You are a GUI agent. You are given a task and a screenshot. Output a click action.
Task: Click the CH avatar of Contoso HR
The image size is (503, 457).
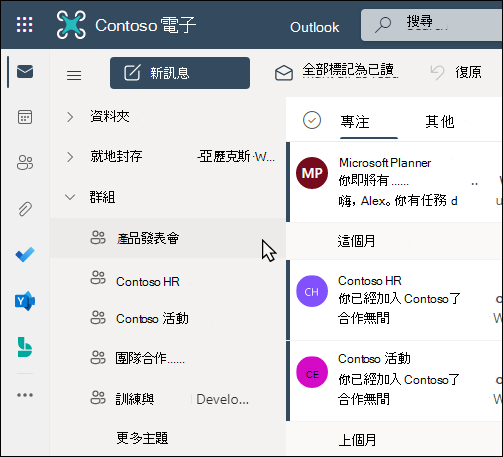pyautogui.click(x=312, y=291)
